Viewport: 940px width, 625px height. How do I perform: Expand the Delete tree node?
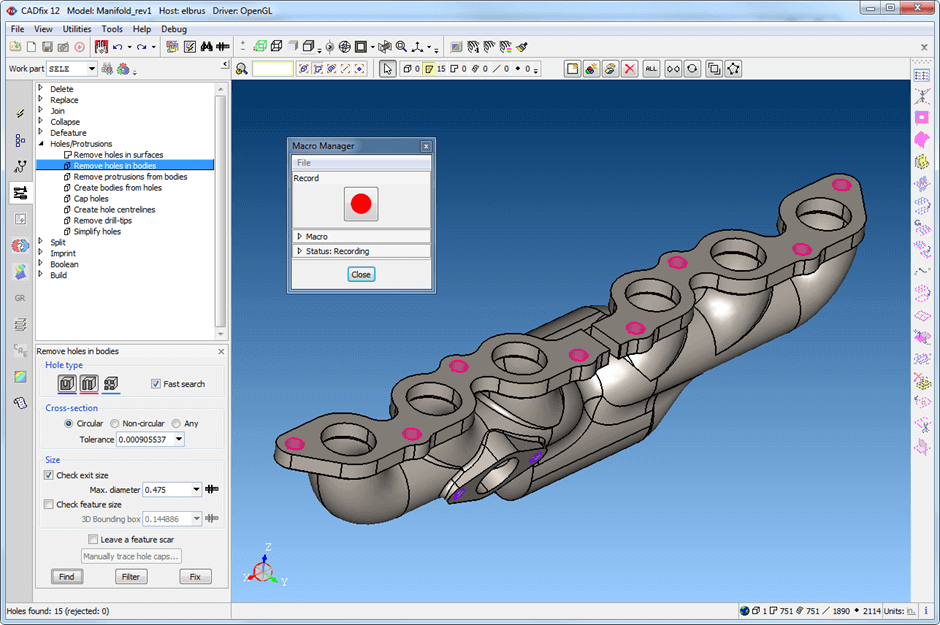click(41, 88)
